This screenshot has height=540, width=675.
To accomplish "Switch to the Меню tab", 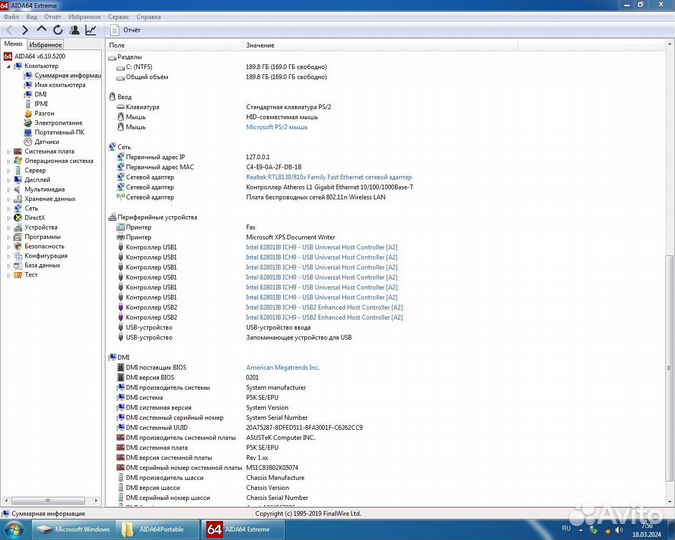I will coord(13,44).
